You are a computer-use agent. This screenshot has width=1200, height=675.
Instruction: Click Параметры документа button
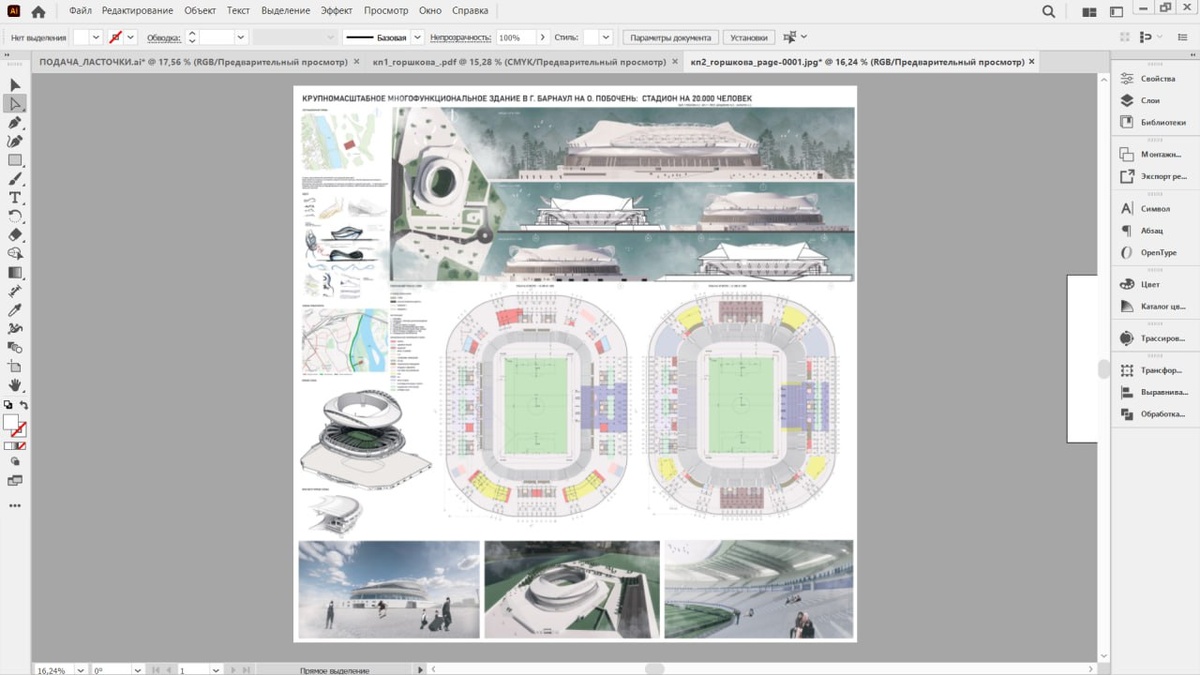(x=671, y=37)
